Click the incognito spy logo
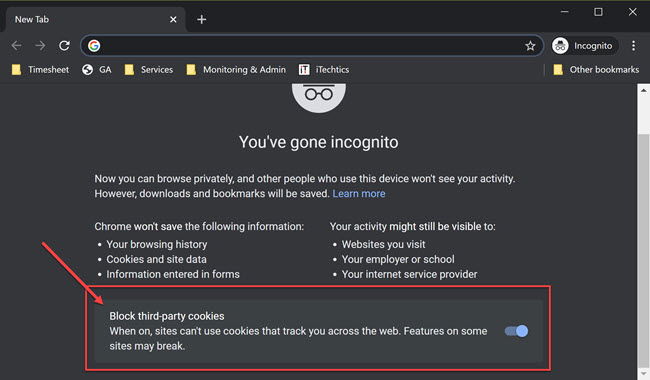 [x=319, y=97]
